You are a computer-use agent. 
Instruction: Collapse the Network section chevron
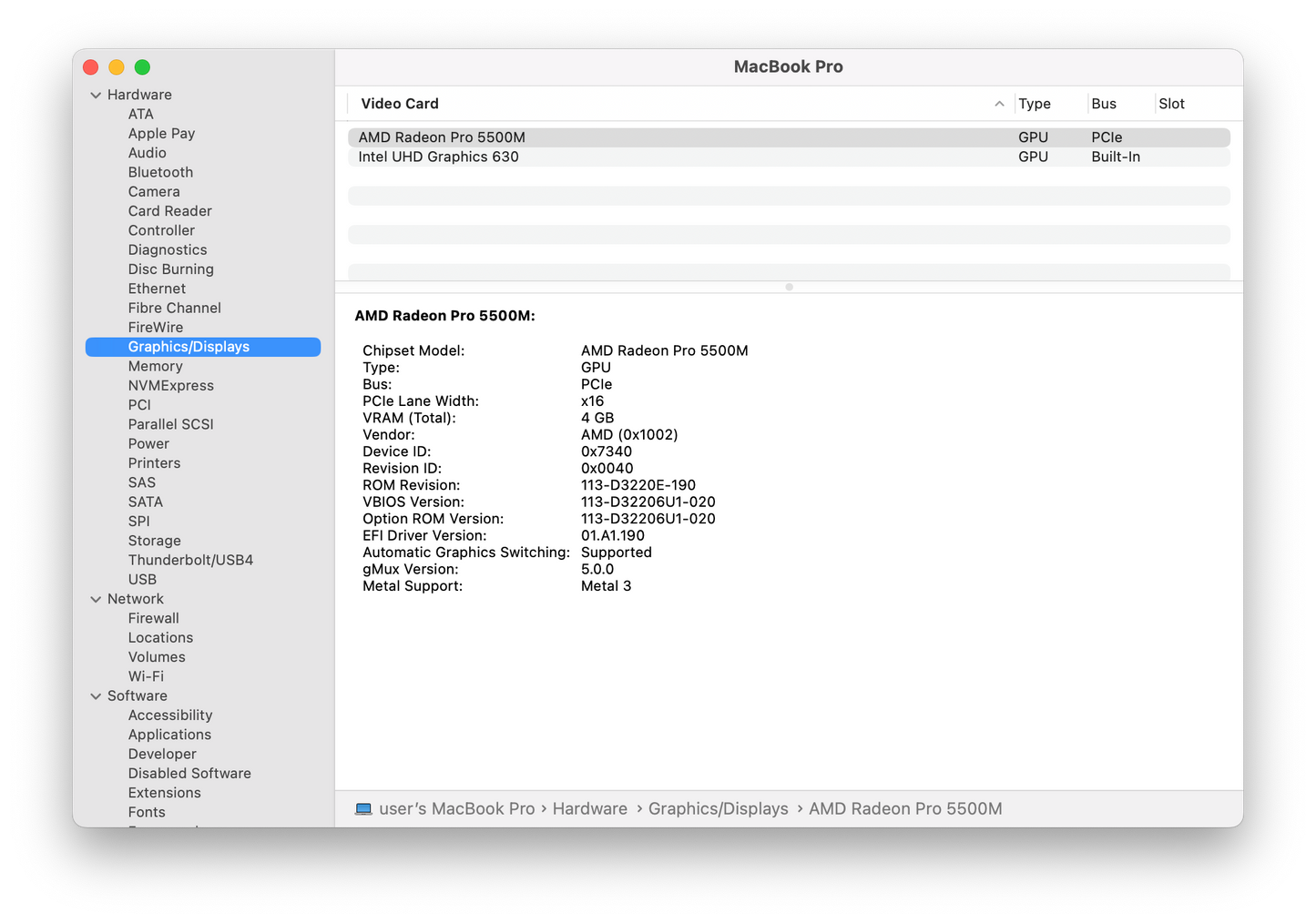coord(96,599)
